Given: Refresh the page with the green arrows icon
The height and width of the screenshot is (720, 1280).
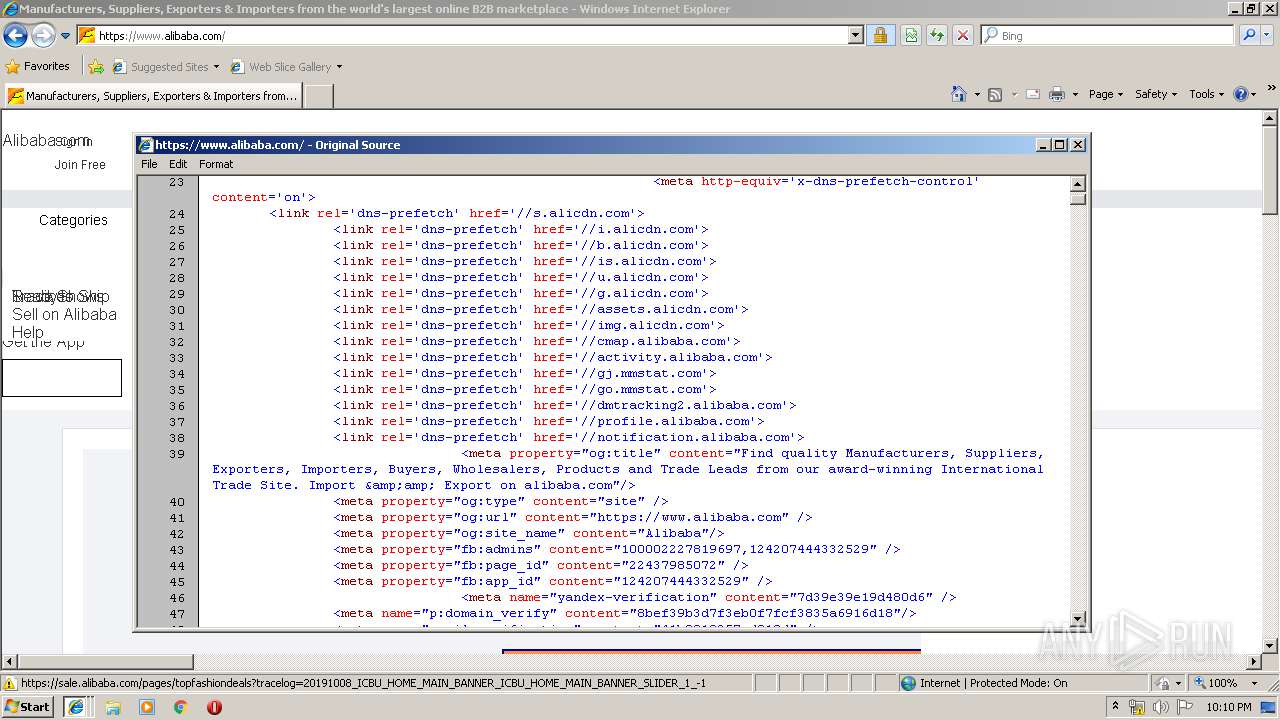Looking at the screenshot, I should point(937,35).
